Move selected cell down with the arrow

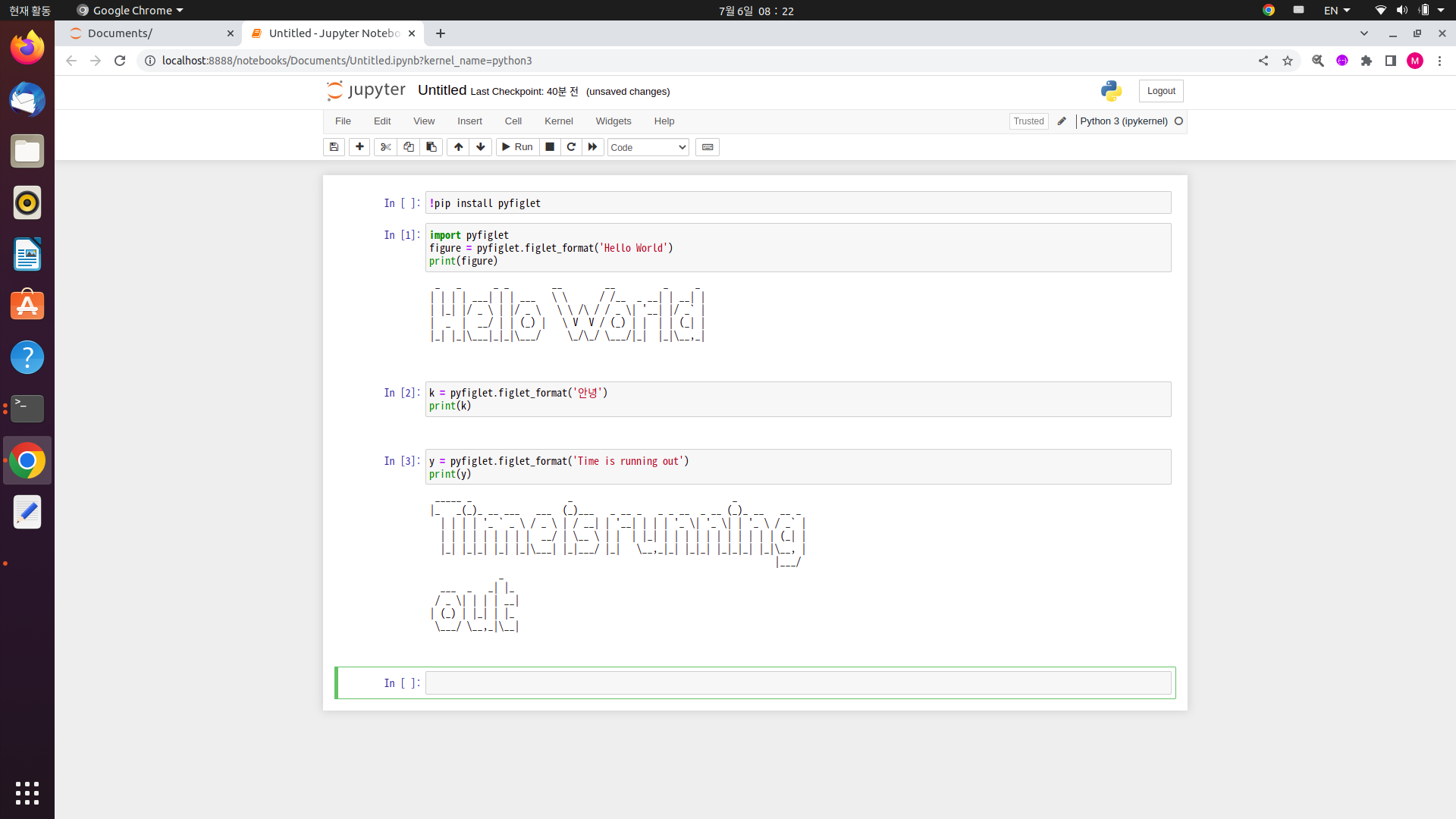[x=481, y=147]
